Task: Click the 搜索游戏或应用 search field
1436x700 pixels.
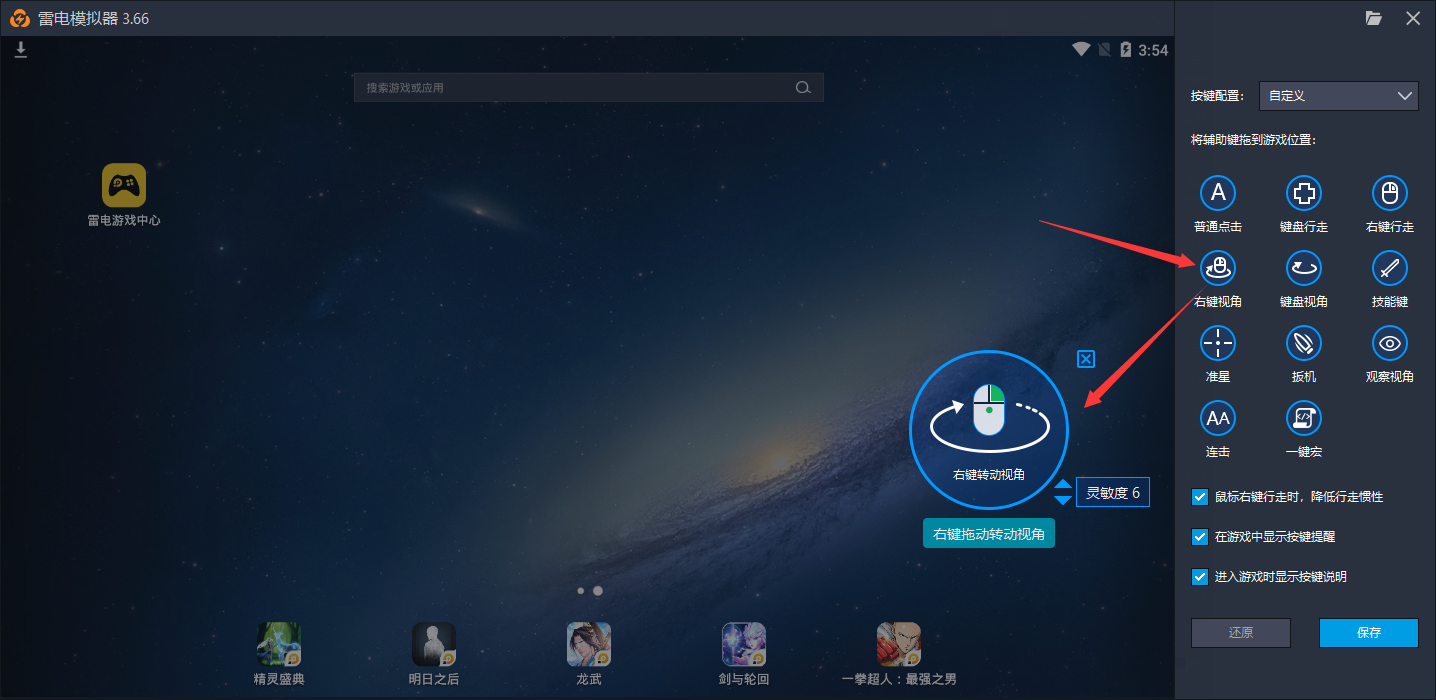Action: pyautogui.click(x=589, y=87)
